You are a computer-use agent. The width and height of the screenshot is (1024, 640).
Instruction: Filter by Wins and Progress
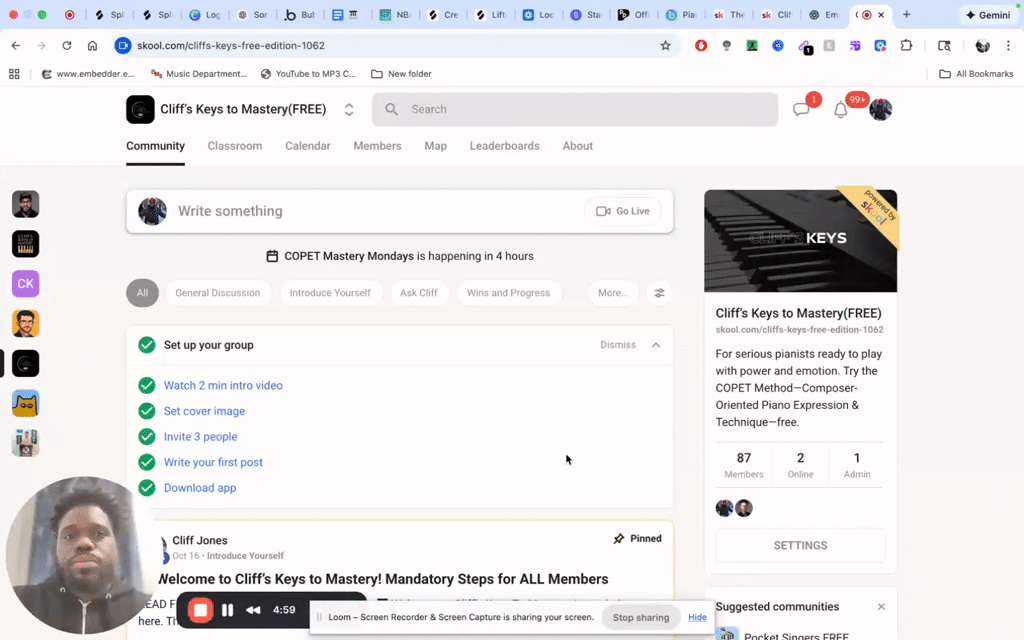point(508,293)
